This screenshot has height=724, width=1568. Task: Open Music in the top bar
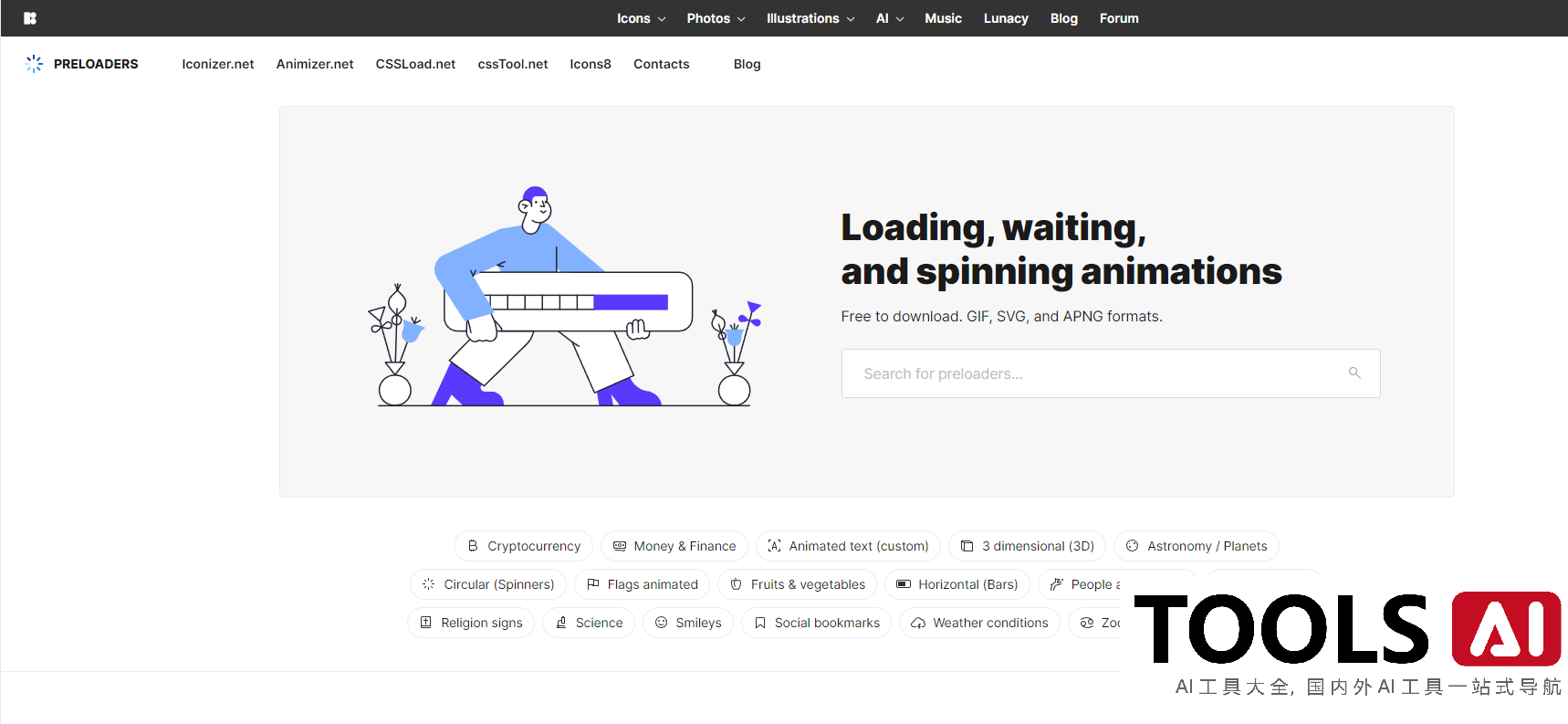(x=943, y=18)
